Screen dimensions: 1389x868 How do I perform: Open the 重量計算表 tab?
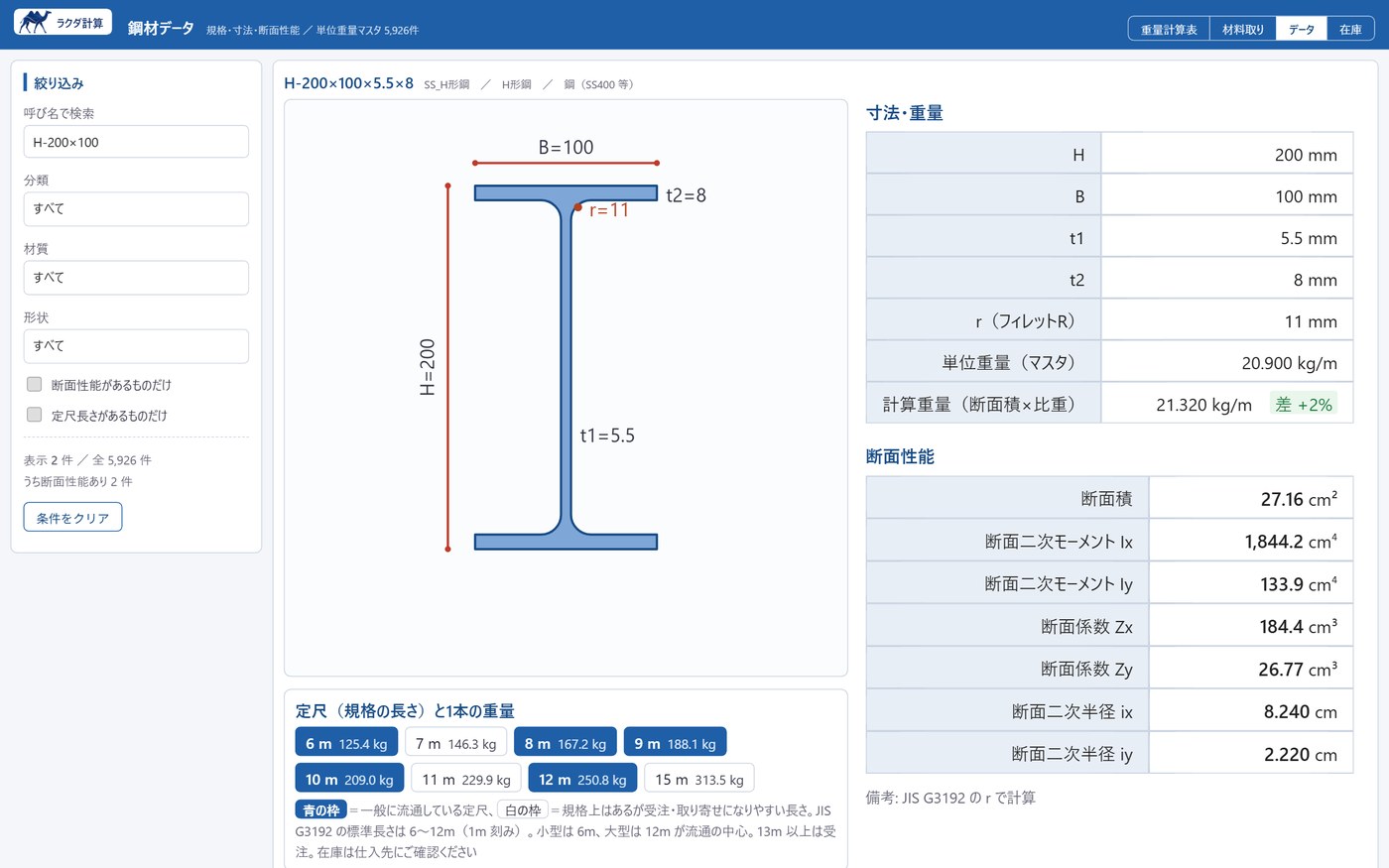[1169, 30]
